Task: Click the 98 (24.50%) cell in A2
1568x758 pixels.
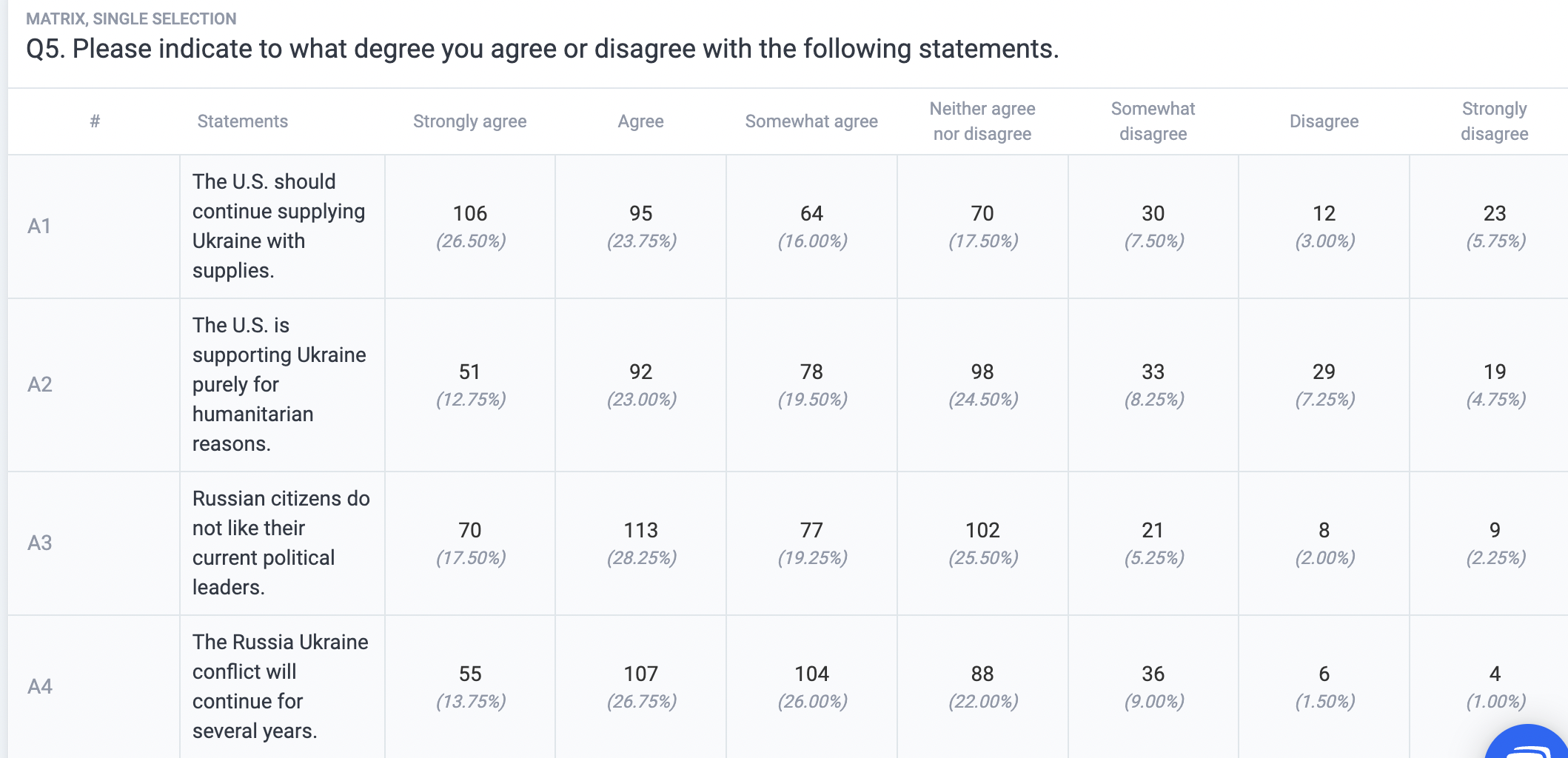Action: click(982, 385)
